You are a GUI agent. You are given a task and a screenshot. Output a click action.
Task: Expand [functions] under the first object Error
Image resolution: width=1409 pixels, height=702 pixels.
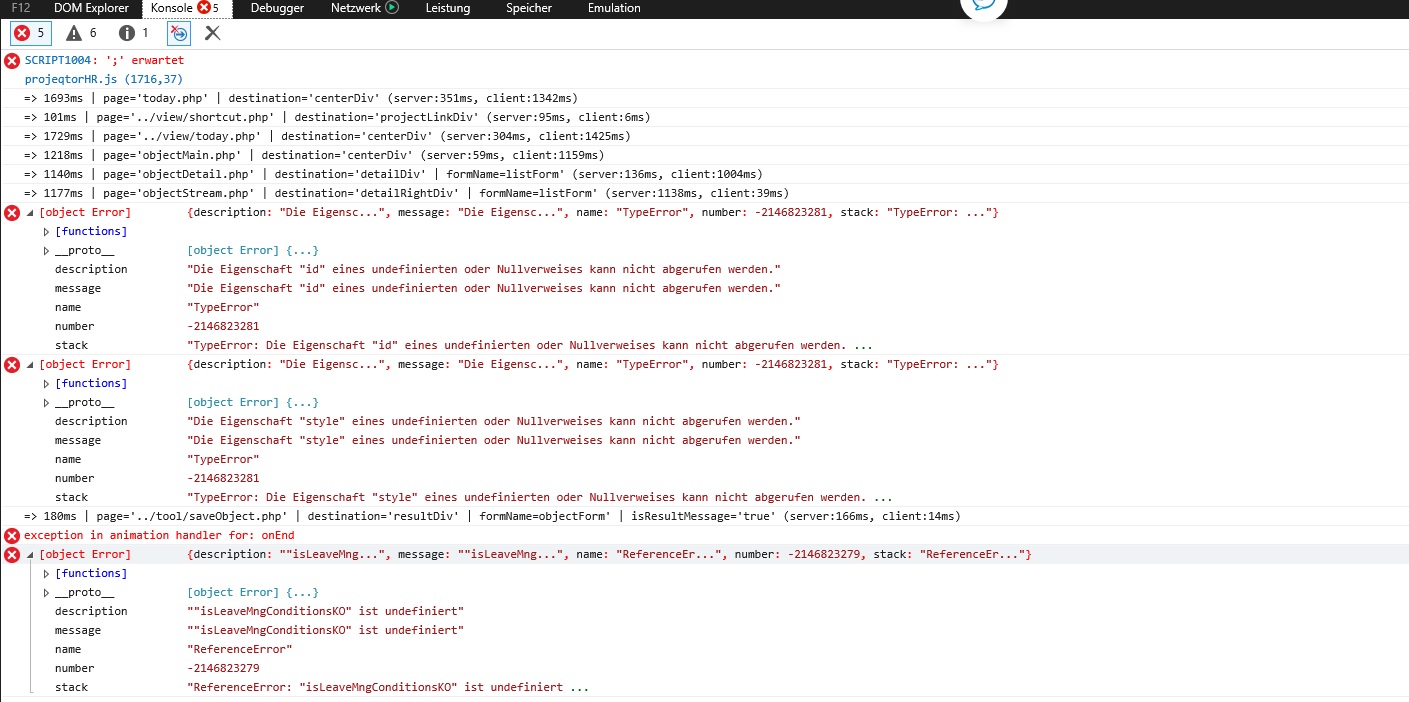(x=46, y=232)
